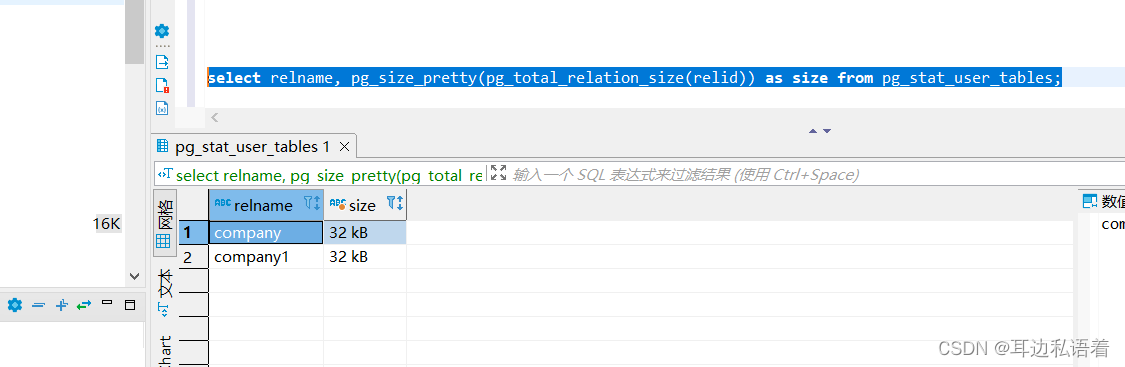The image size is (1125, 367).
Task: Click the ABC type icon in relname header
Action: pos(222,204)
